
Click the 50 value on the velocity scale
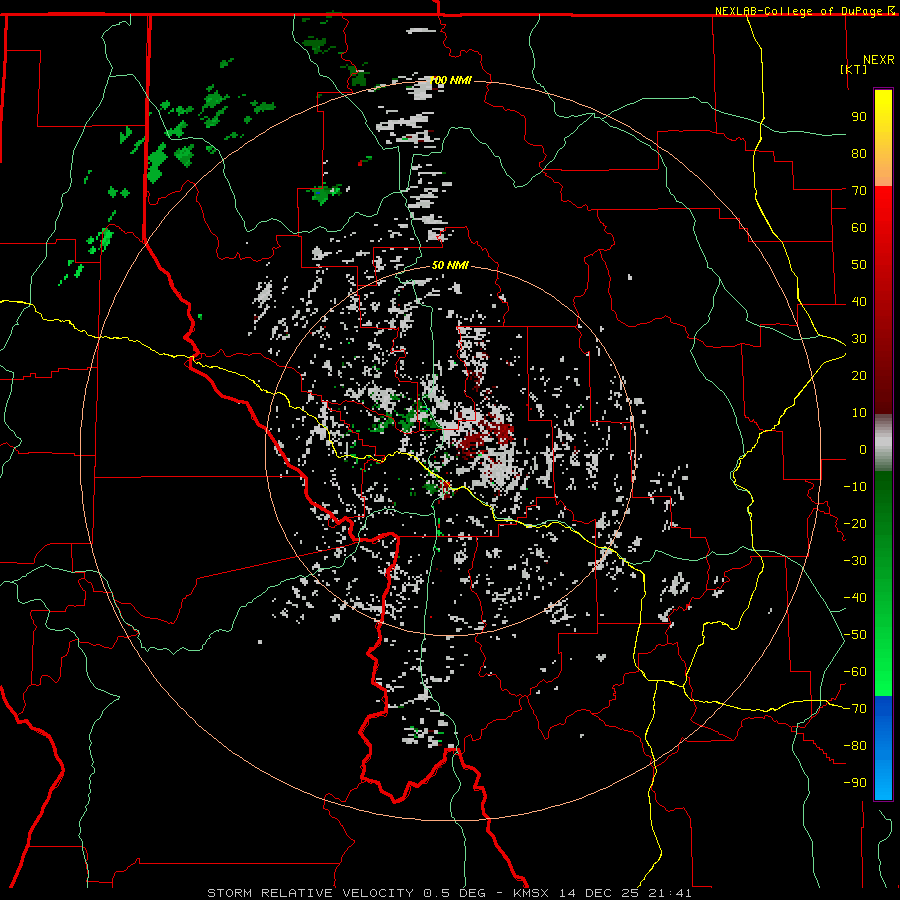coord(859,265)
